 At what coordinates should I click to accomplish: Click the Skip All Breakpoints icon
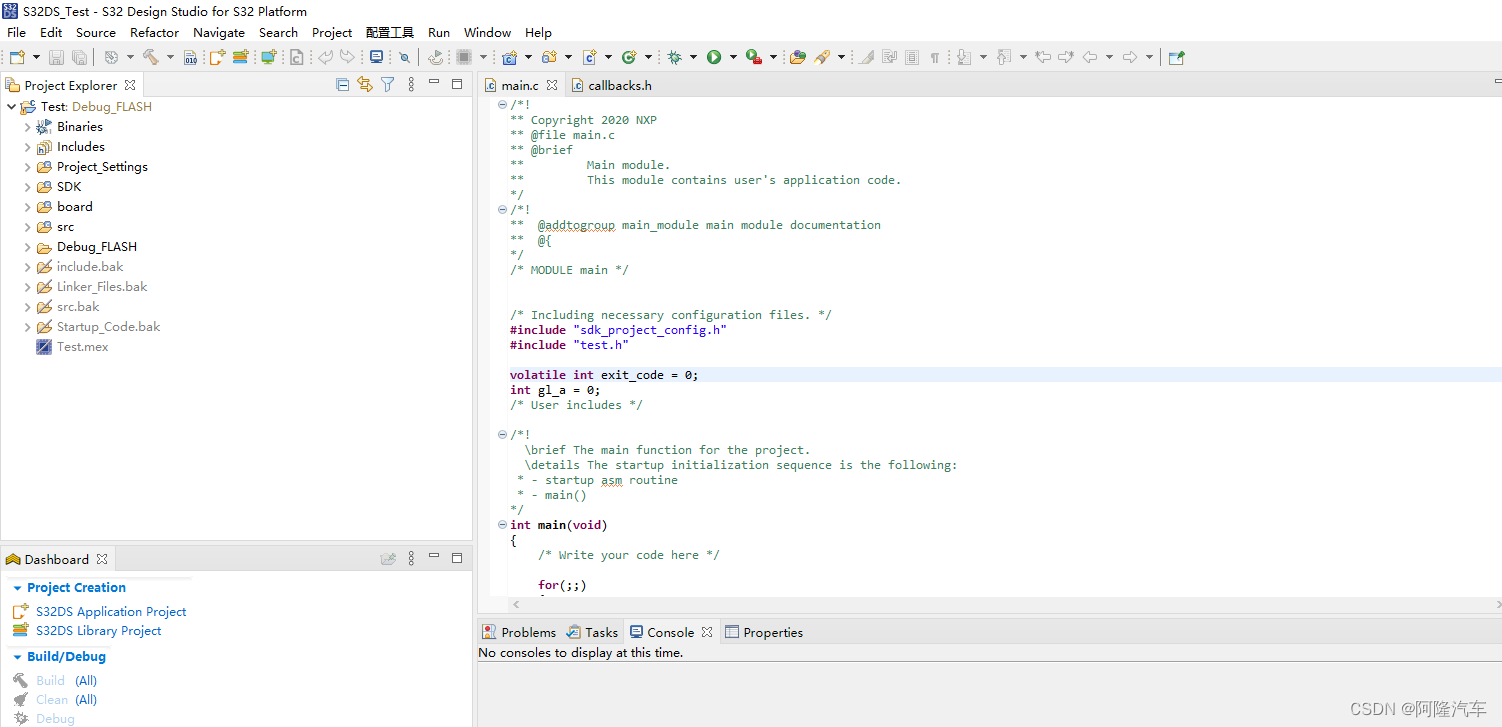click(404, 58)
